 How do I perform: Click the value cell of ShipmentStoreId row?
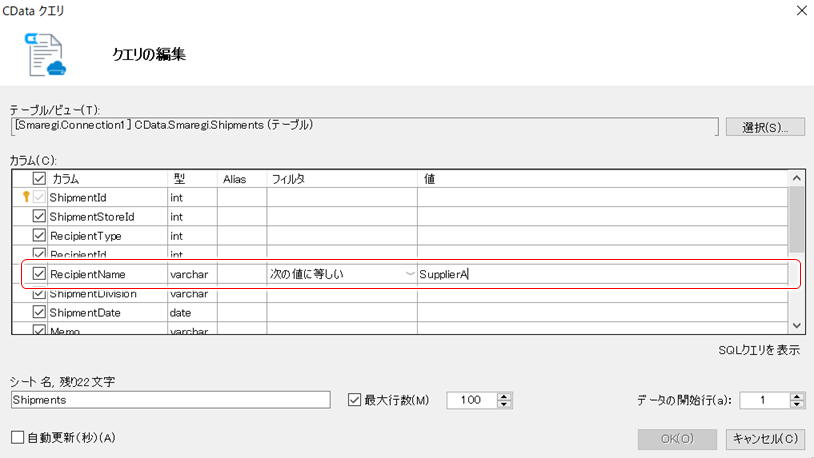coord(602,217)
